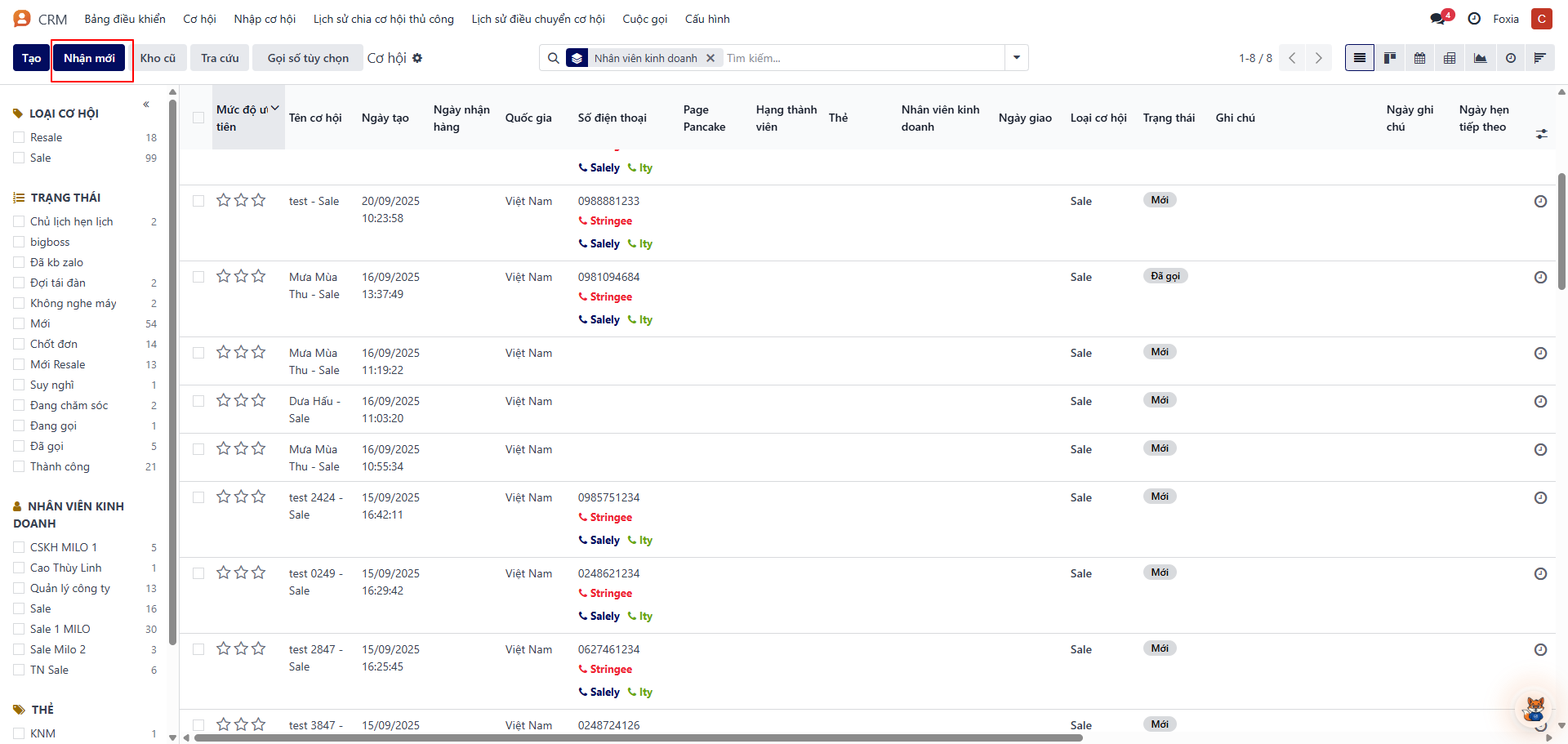This screenshot has height=744, width=1568.
Task: Check the select-all rows checkbox in header
Action: point(198,118)
